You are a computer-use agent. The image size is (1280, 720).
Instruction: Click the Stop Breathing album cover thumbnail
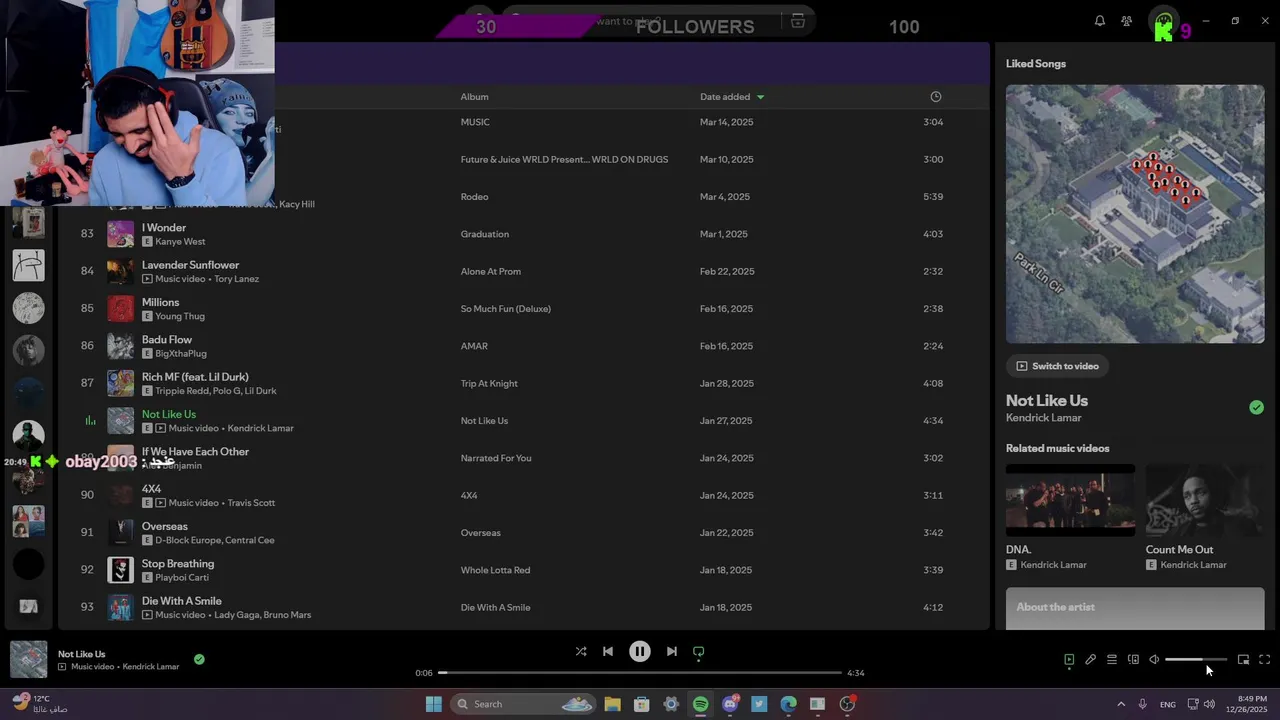121,570
